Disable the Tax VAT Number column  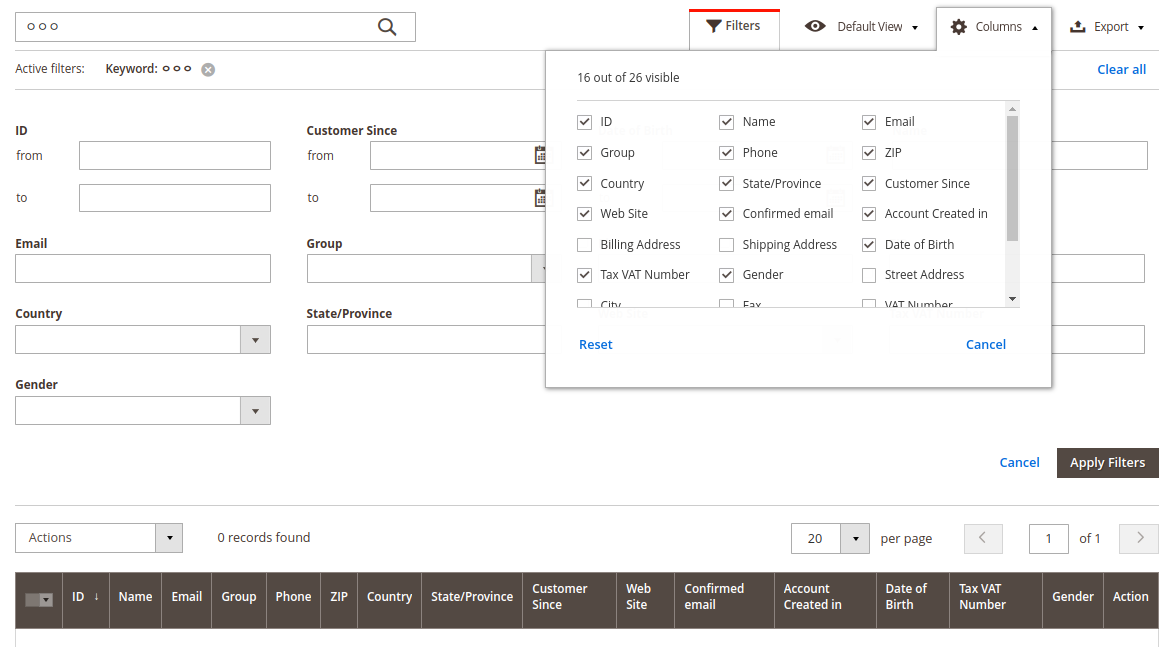584,275
